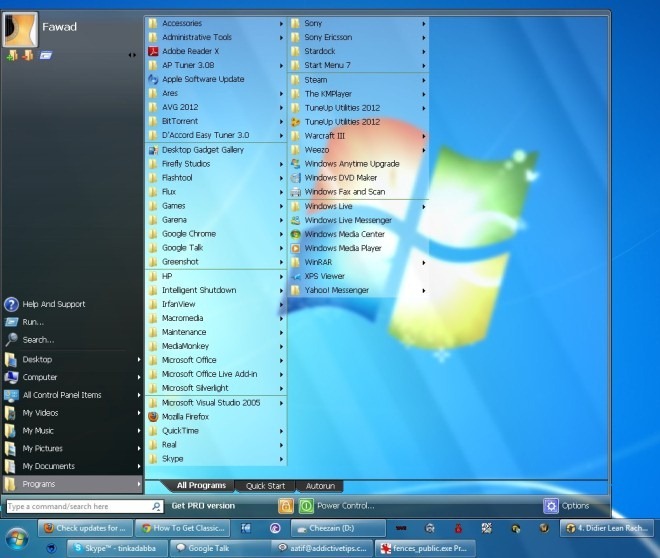
Task: Launch Apple Software Update
Action: coord(202,79)
